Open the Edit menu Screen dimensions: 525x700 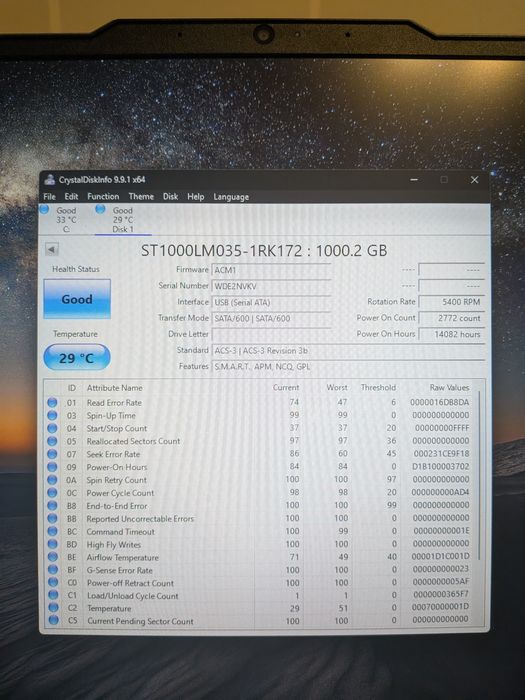coord(71,196)
